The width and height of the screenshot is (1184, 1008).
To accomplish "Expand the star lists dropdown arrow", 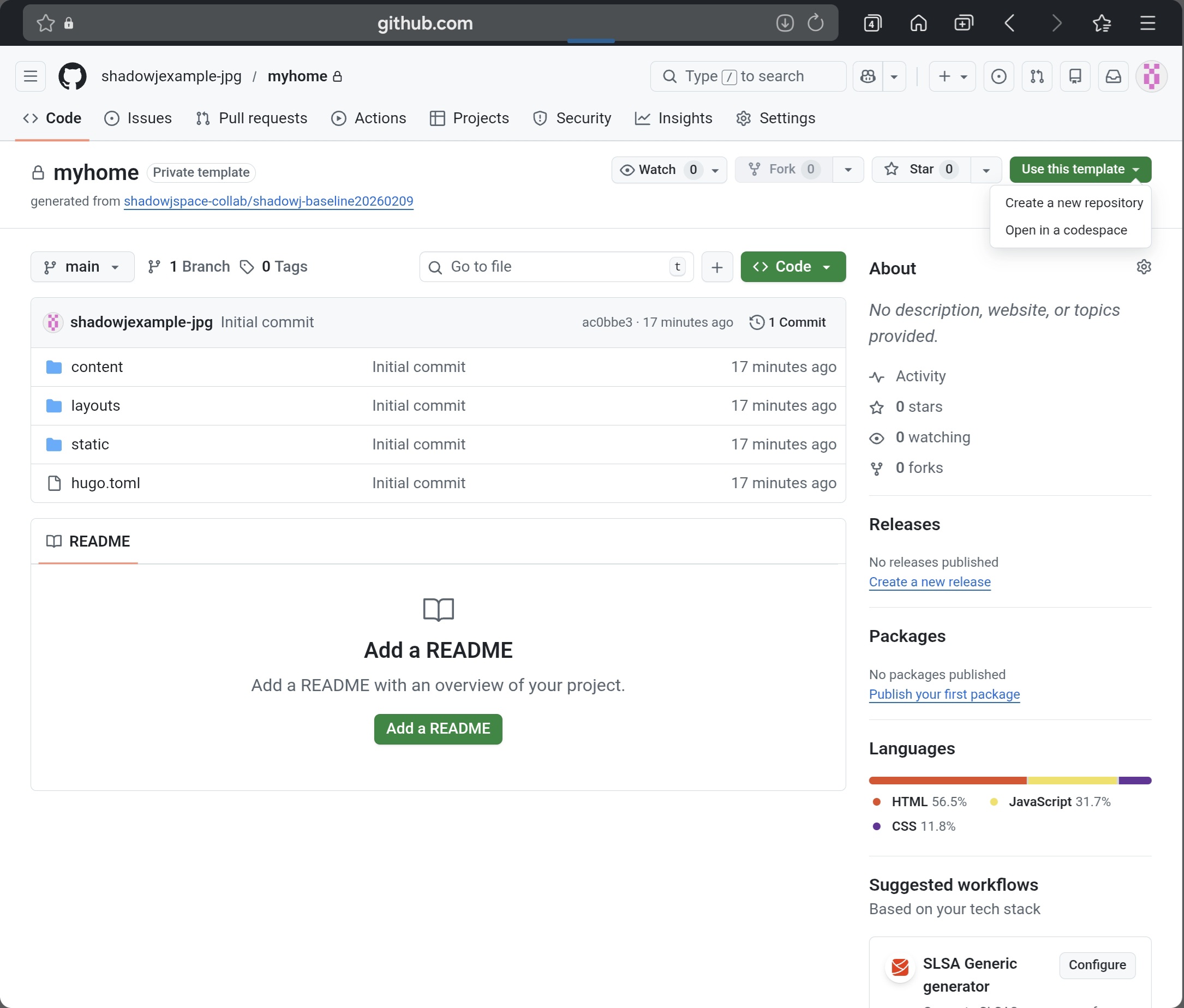I will (986, 170).
